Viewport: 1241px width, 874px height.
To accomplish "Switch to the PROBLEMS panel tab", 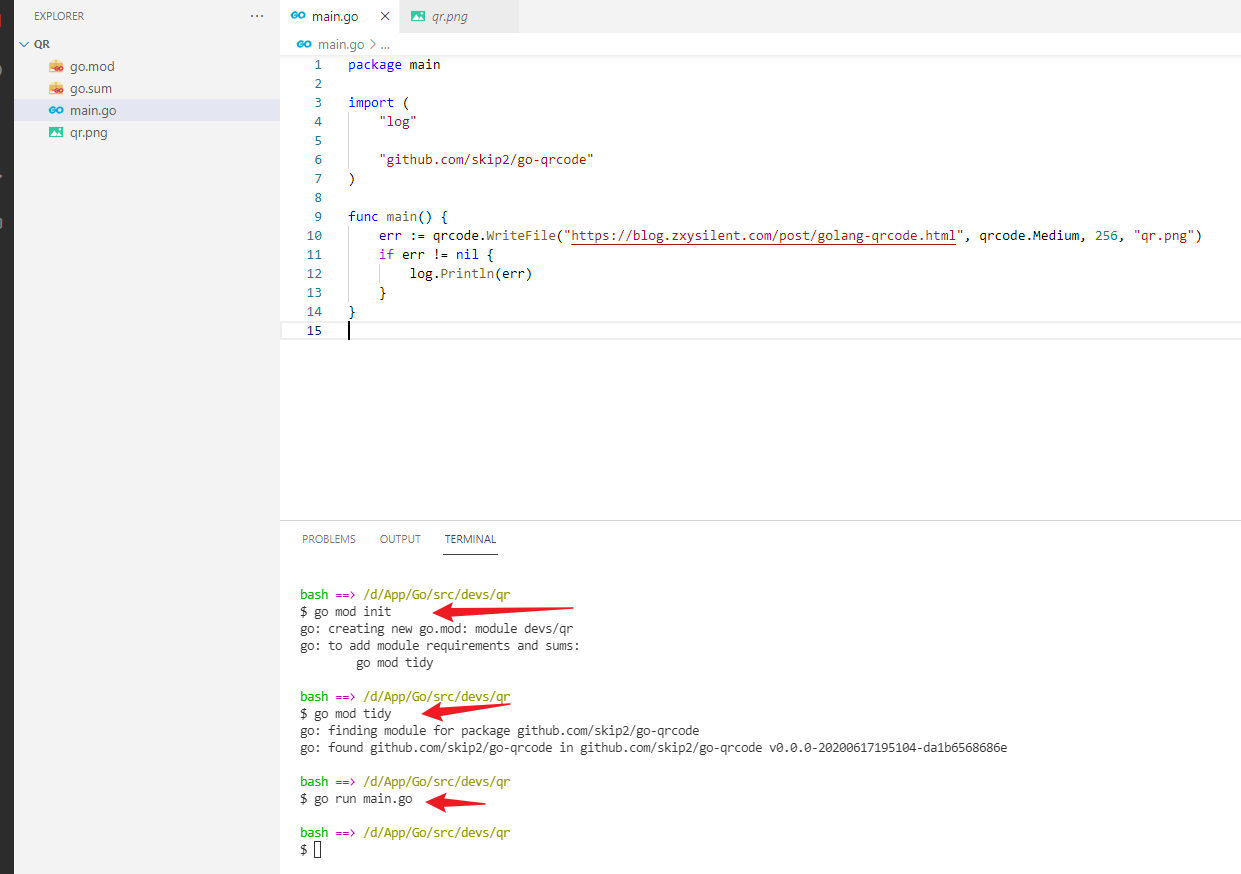I will pos(328,539).
